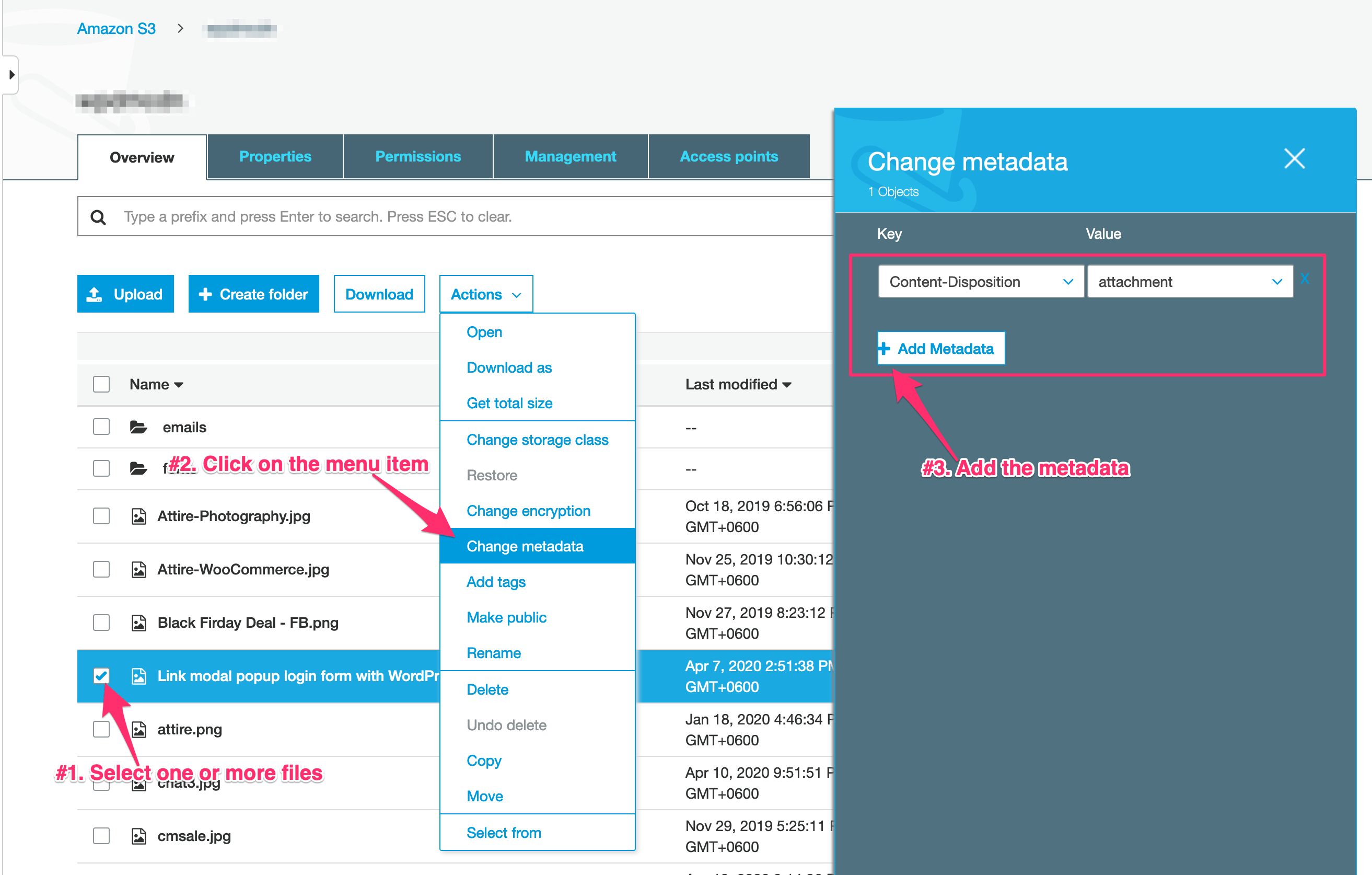Expand the left sidebar arrow

(11, 75)
